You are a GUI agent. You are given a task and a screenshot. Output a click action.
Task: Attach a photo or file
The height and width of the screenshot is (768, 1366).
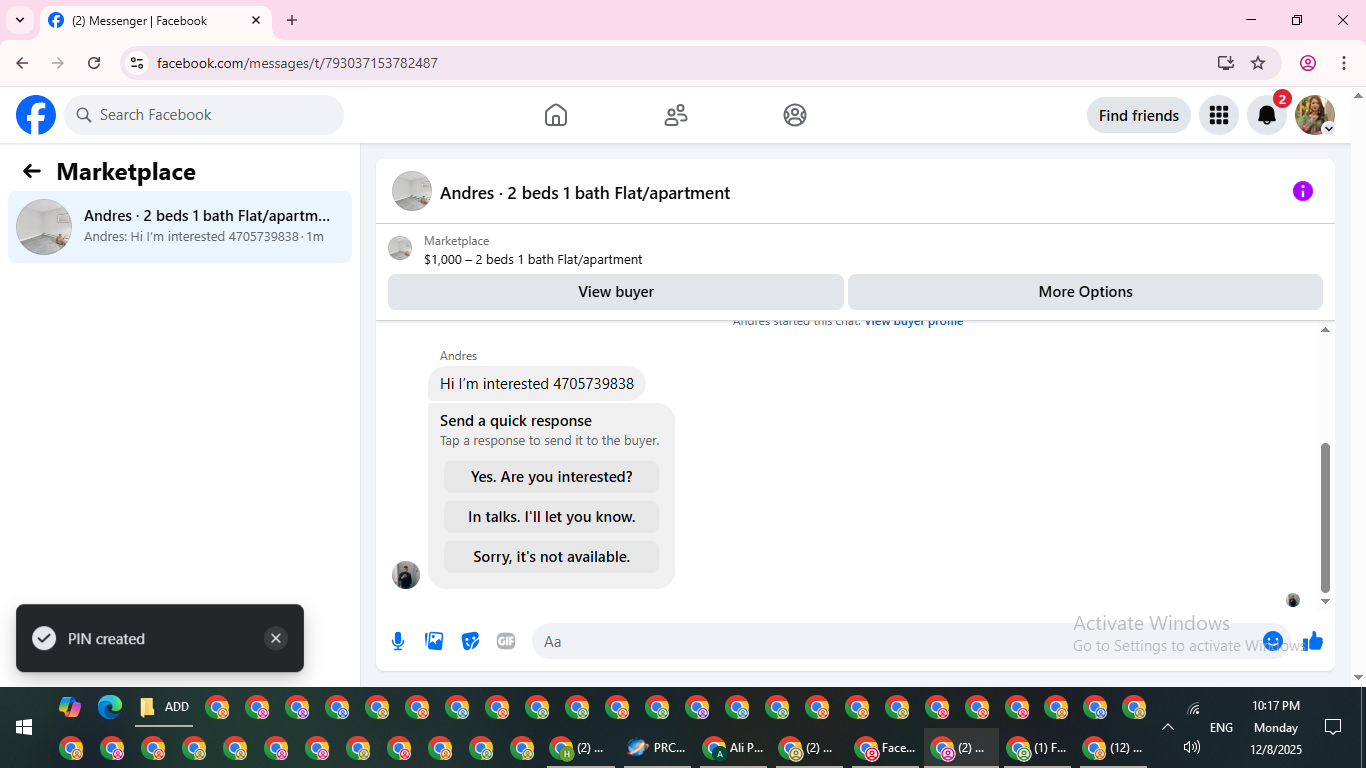[x=434, y=641]
